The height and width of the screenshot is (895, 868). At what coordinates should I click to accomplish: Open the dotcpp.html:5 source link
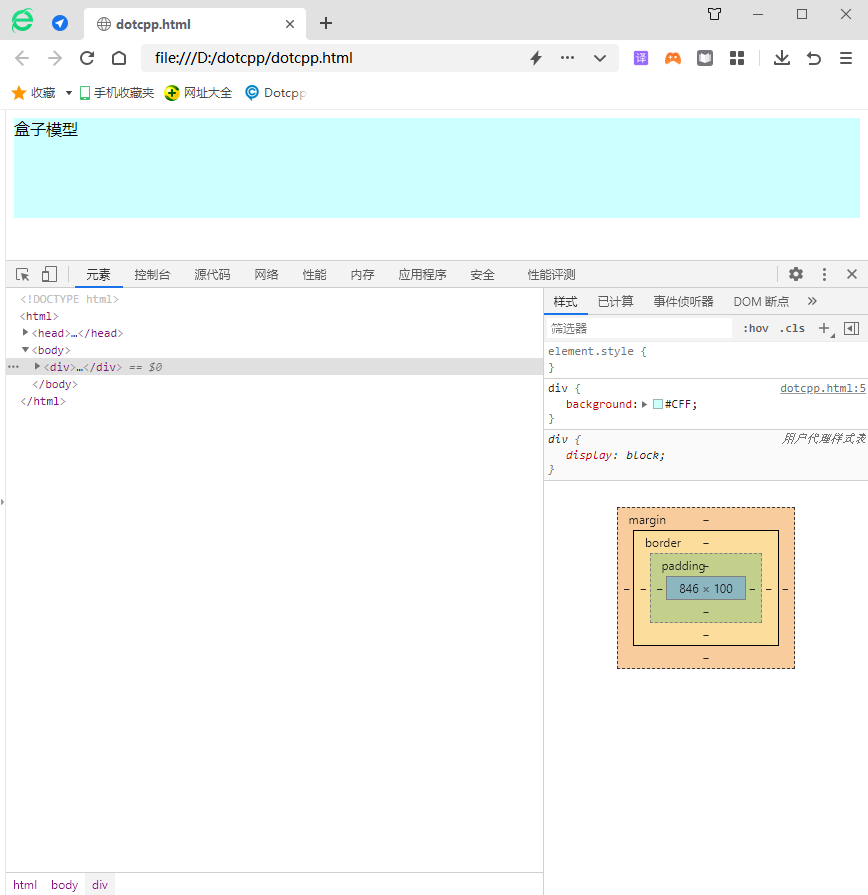pos(822,386)
